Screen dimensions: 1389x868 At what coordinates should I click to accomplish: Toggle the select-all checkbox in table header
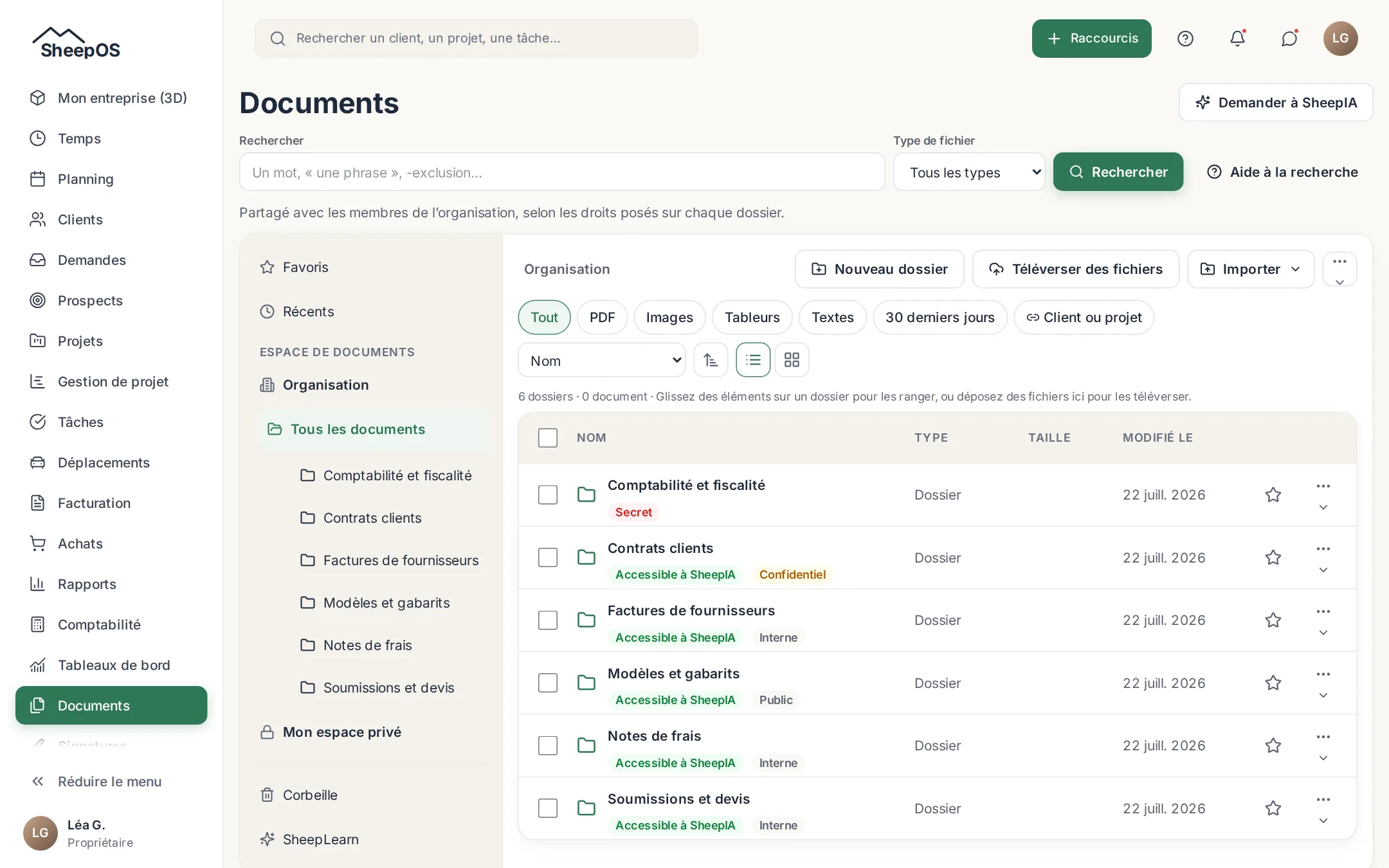click(548, 438)
